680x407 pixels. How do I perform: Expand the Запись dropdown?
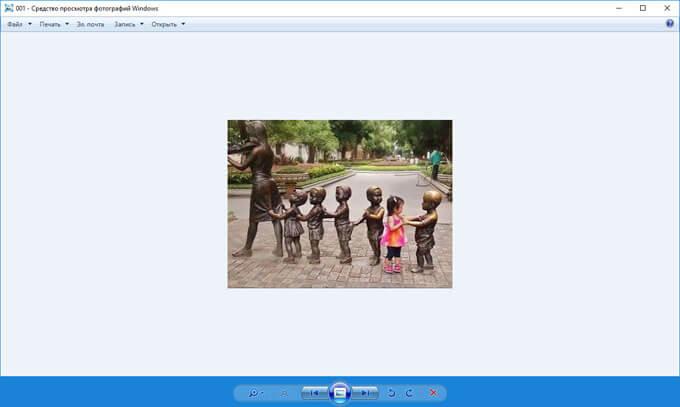pyautogui.click(x=128, y=24)
